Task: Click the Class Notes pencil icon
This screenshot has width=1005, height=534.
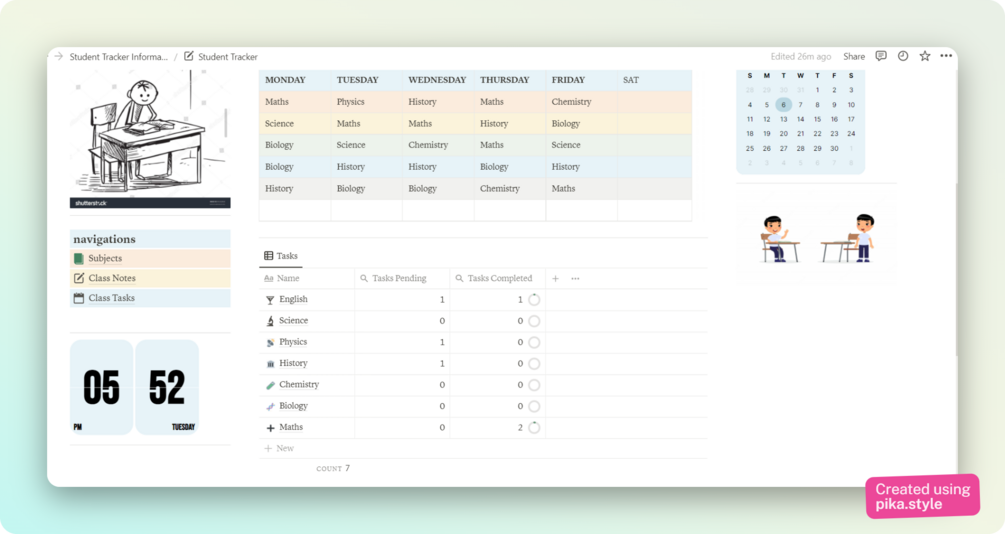Action: (x=79, y=278)
